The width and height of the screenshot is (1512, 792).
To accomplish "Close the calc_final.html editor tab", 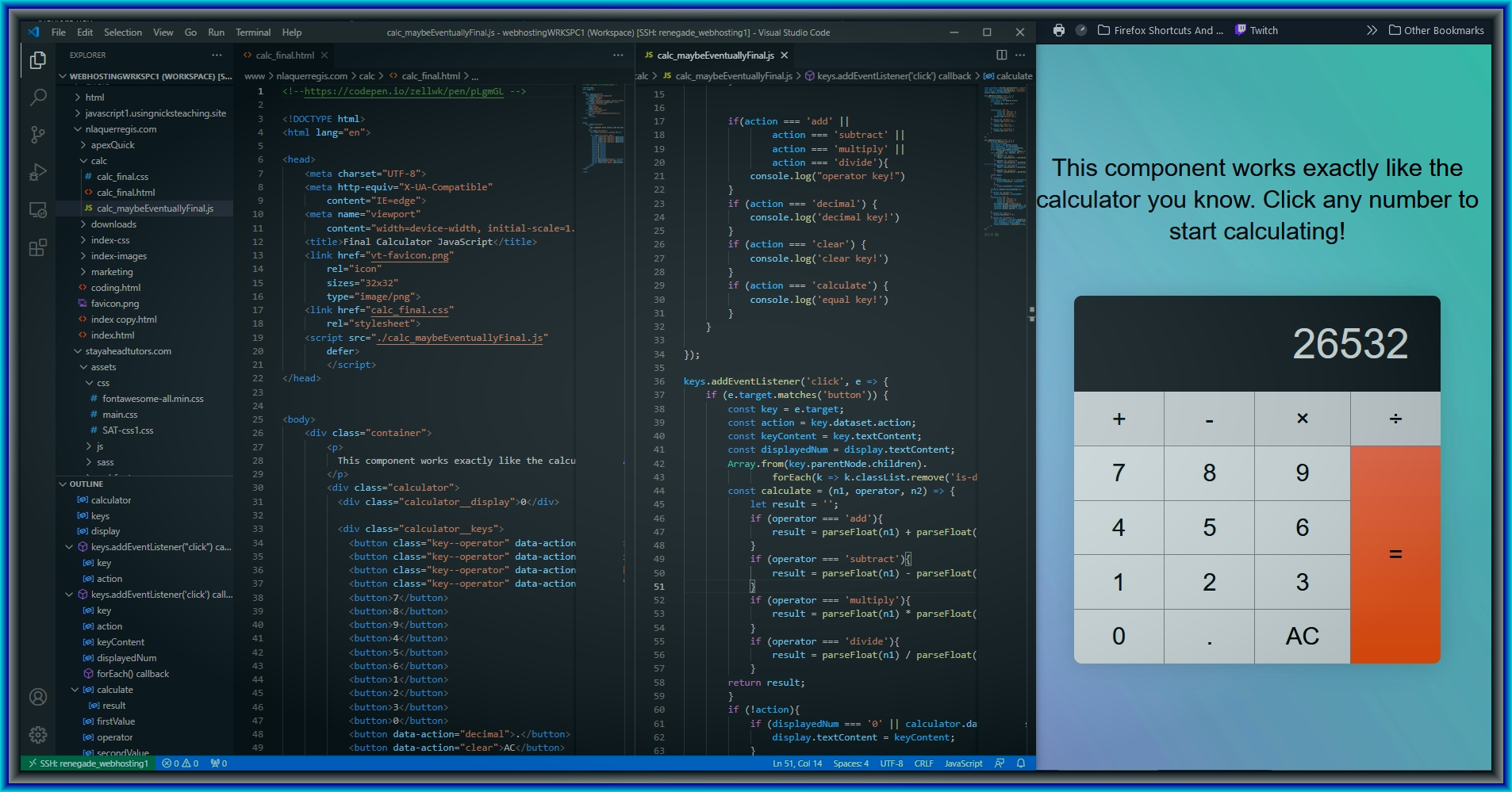I will click(324, 55).
